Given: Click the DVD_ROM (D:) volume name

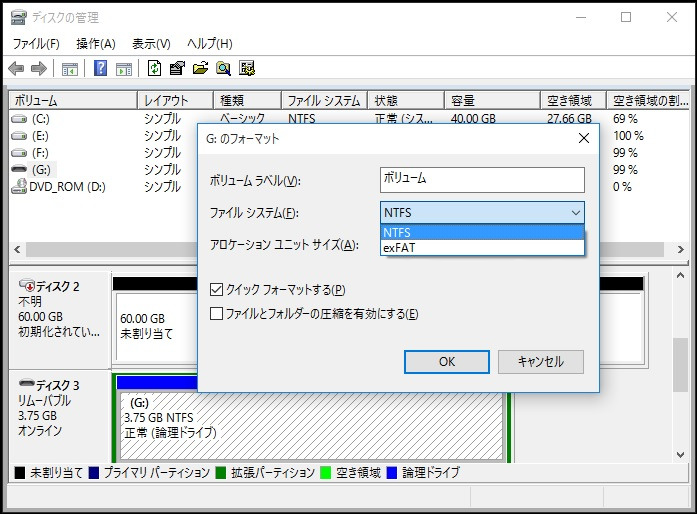Looking at the screenshot, I should pos(68,187).
